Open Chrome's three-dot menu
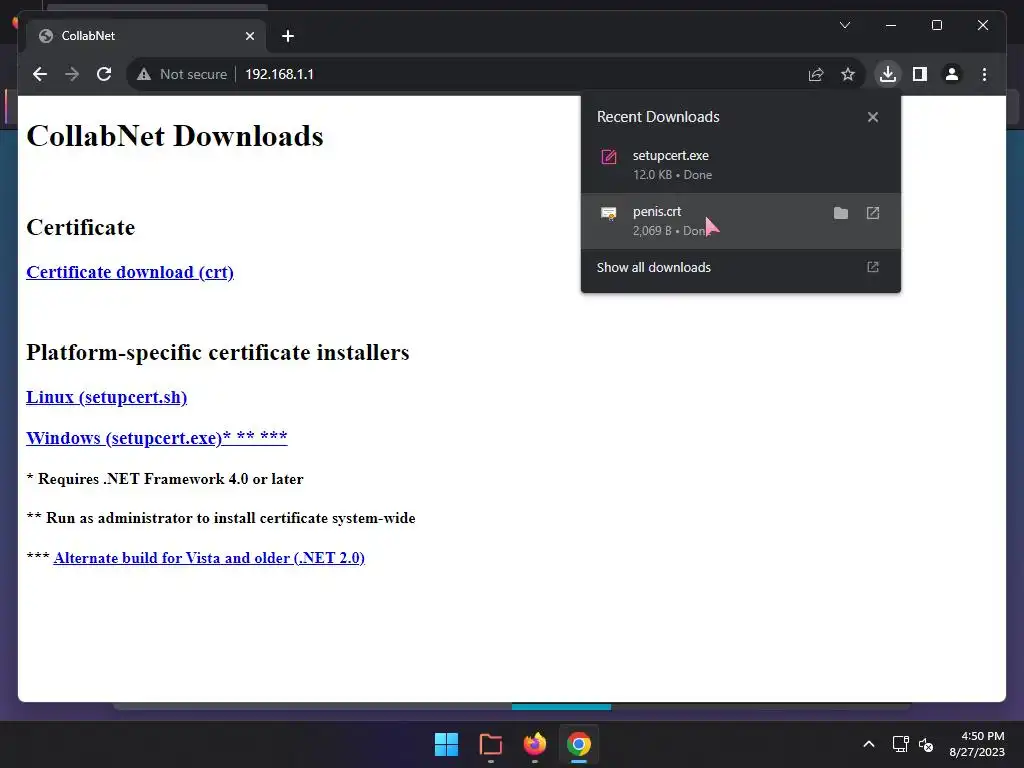Image resolution: width=1024 pixels, height=768 pixels. coord(984,74)
